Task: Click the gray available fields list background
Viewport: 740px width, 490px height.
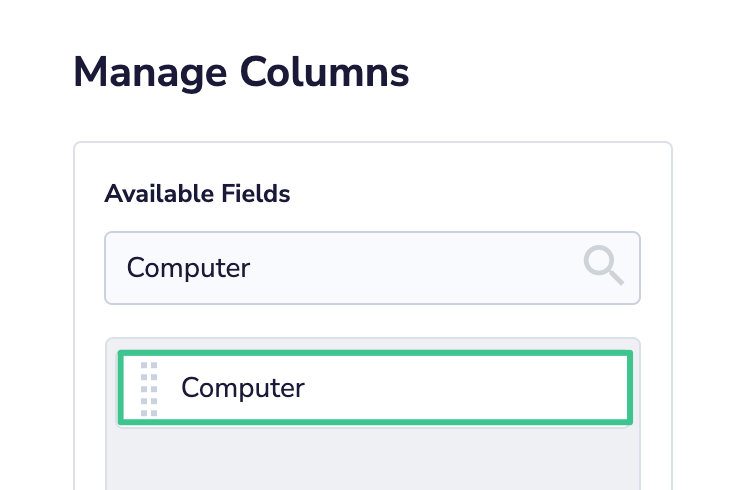Action: 373,458
